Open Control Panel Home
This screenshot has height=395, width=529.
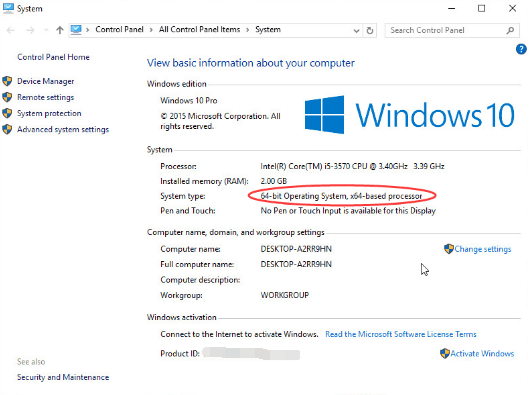click(53, 57)
